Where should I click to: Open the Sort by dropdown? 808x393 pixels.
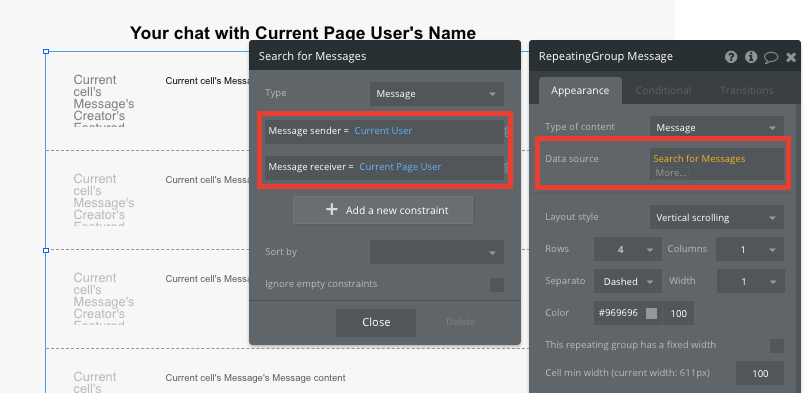(436, 252)
